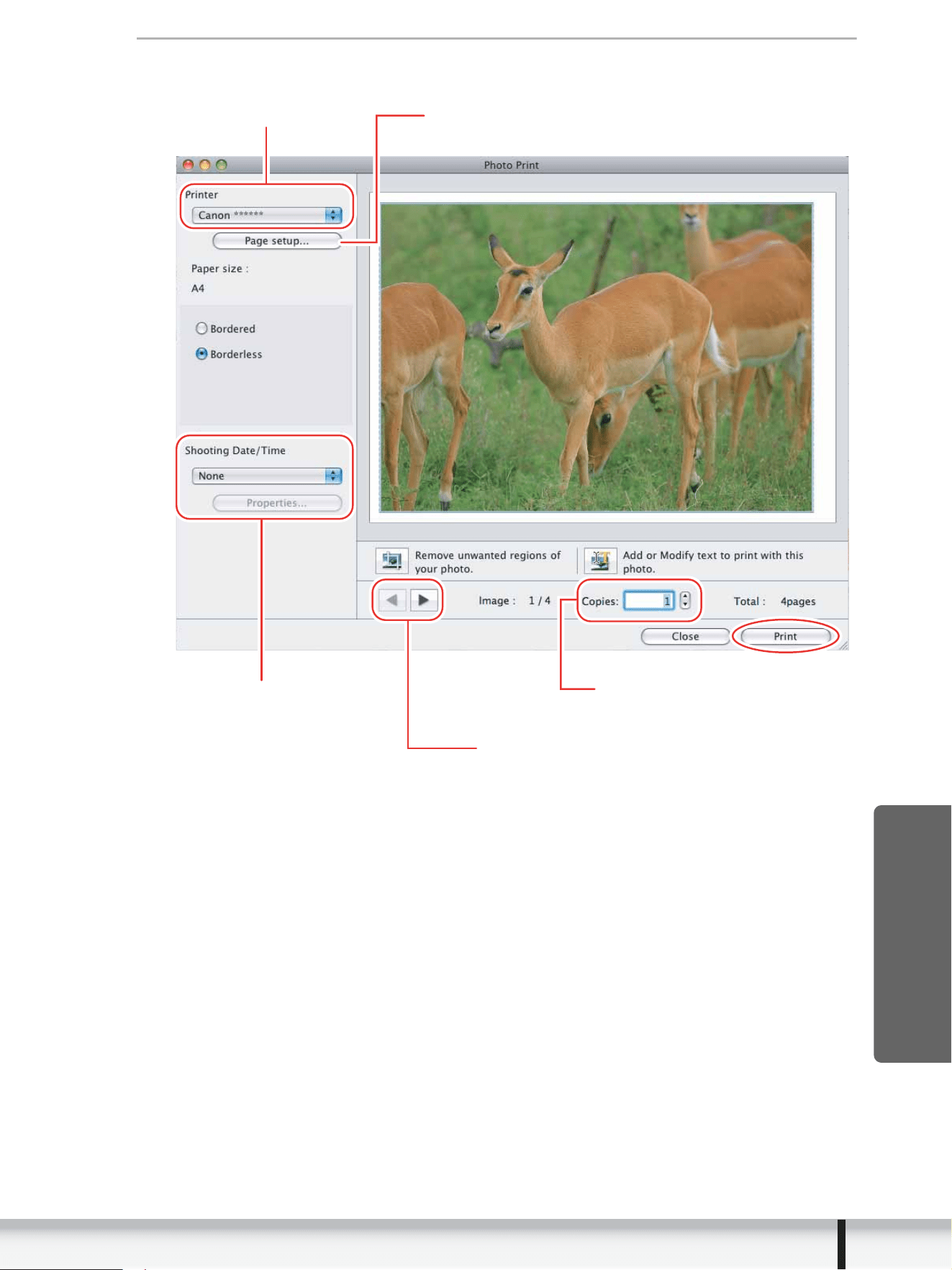This screenshot has width=952, height=1270.
Task: Click the Copies stepper arrows
Action: click(685, 600)
